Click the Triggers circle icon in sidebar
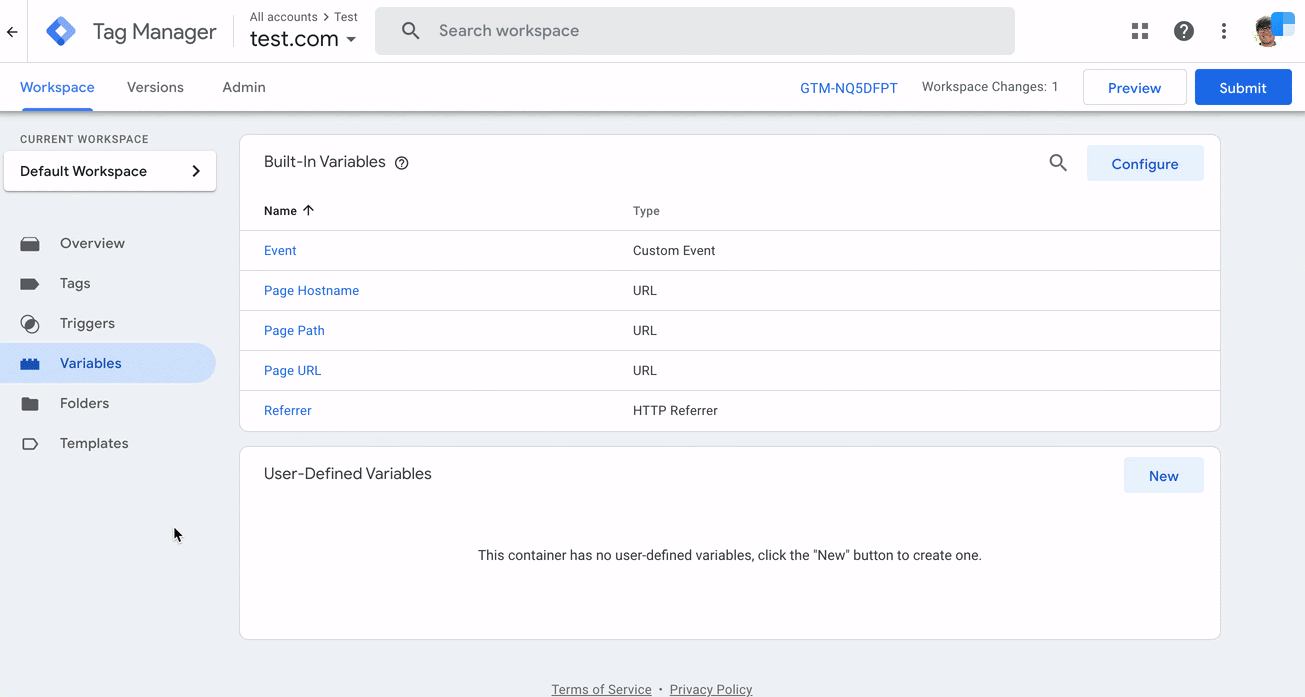Screen dimensions: 1305x697 [30, 324]
